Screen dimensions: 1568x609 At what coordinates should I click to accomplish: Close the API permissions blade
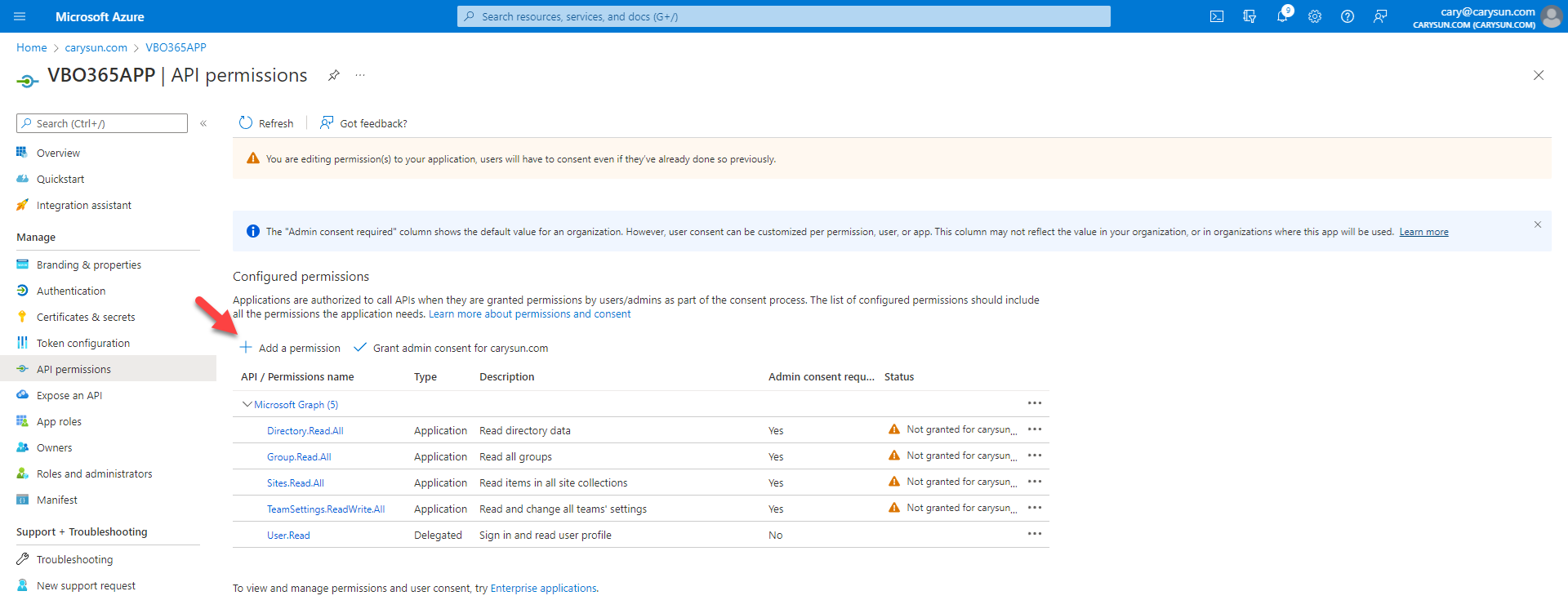(1539, 75)
